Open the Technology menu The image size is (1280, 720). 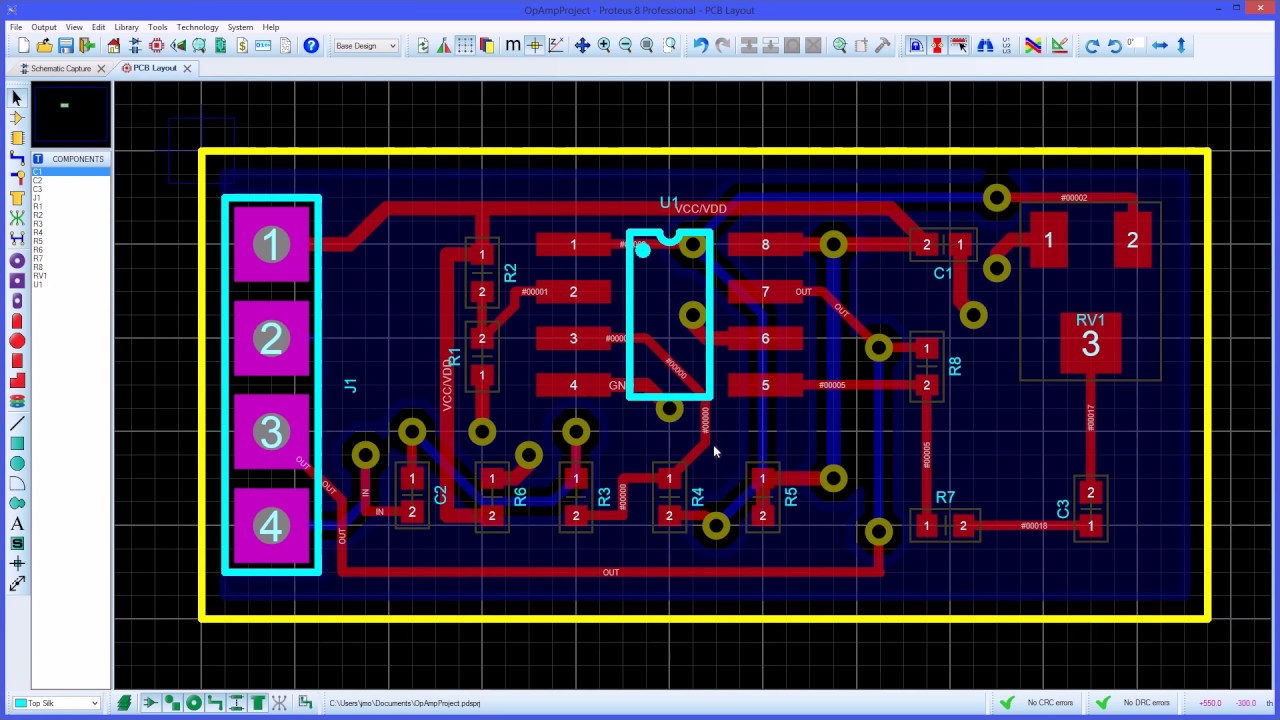click(x=197, y=27)
